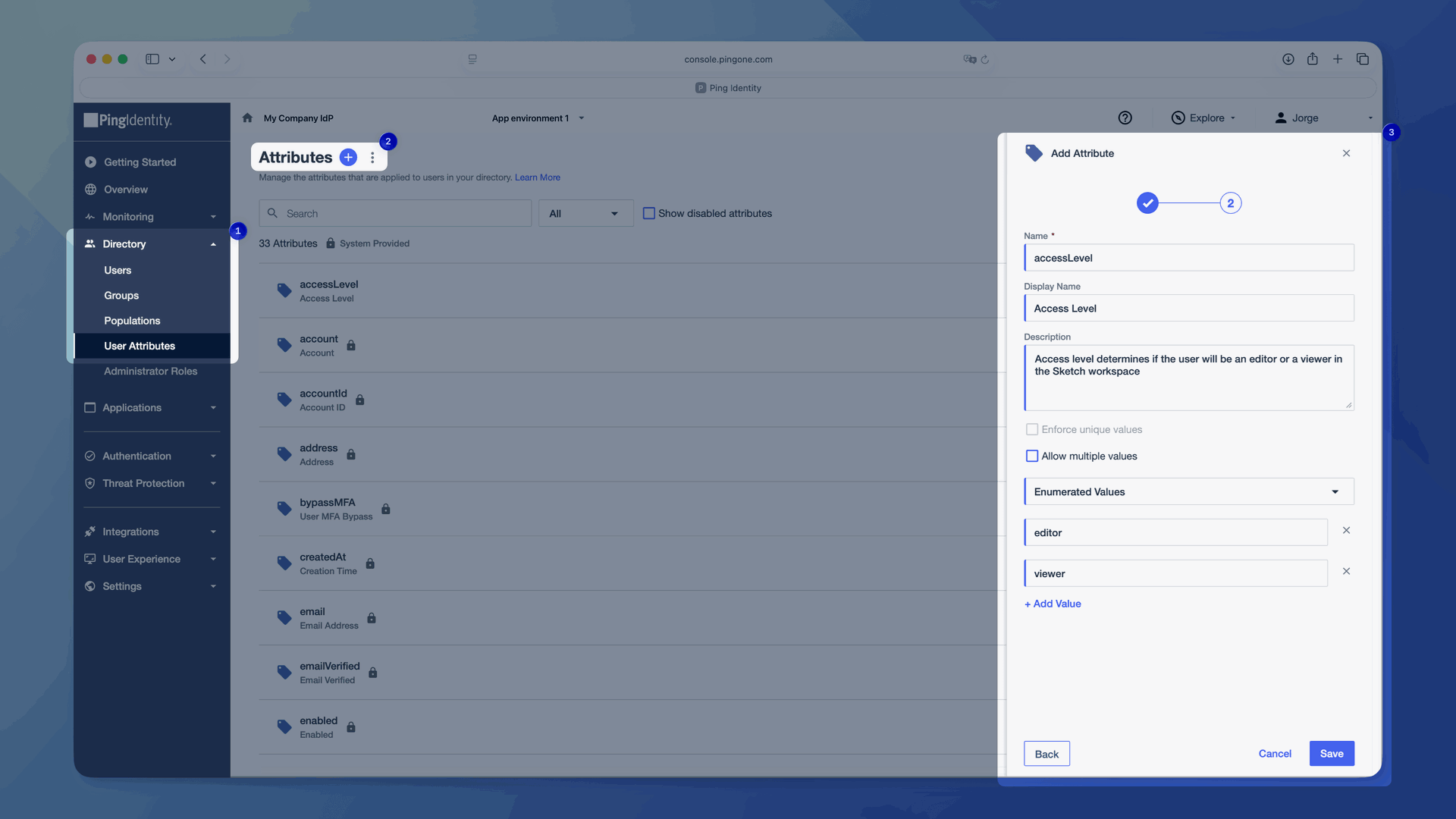
Task: Expand the Authentication section
Action: pos(152,456)
